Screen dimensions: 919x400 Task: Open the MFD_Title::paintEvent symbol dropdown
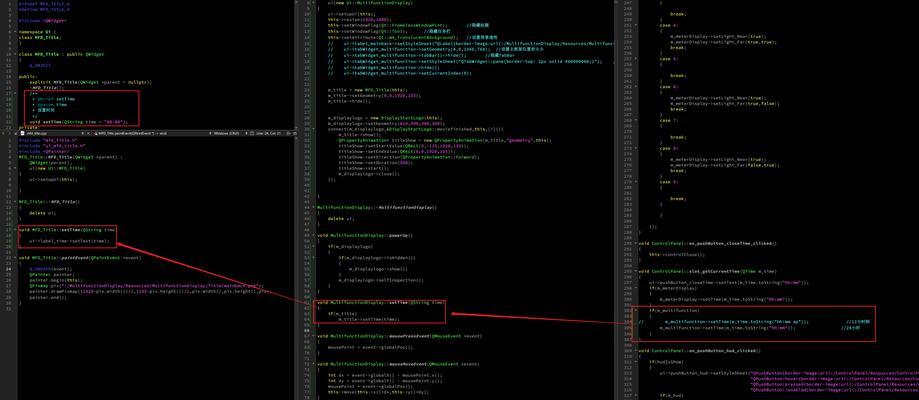(x=132, y=133)
